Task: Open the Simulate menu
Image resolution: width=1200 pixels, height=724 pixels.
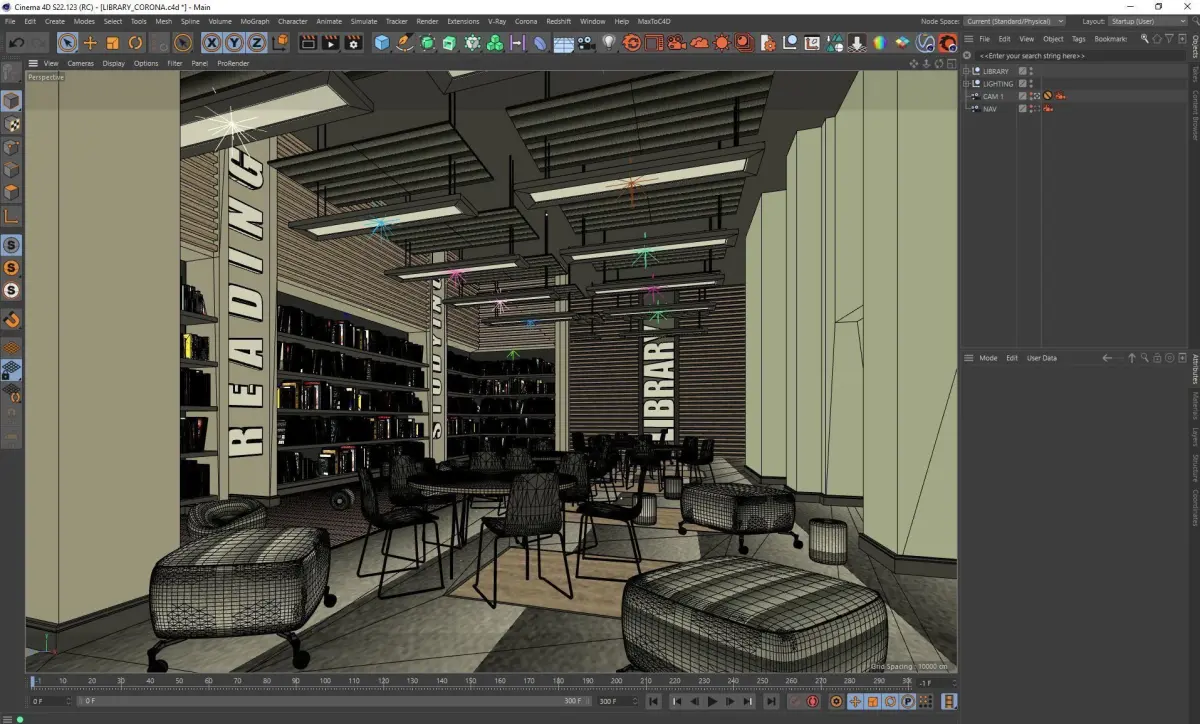Action: pyautogui.click(x=364, y=21)
